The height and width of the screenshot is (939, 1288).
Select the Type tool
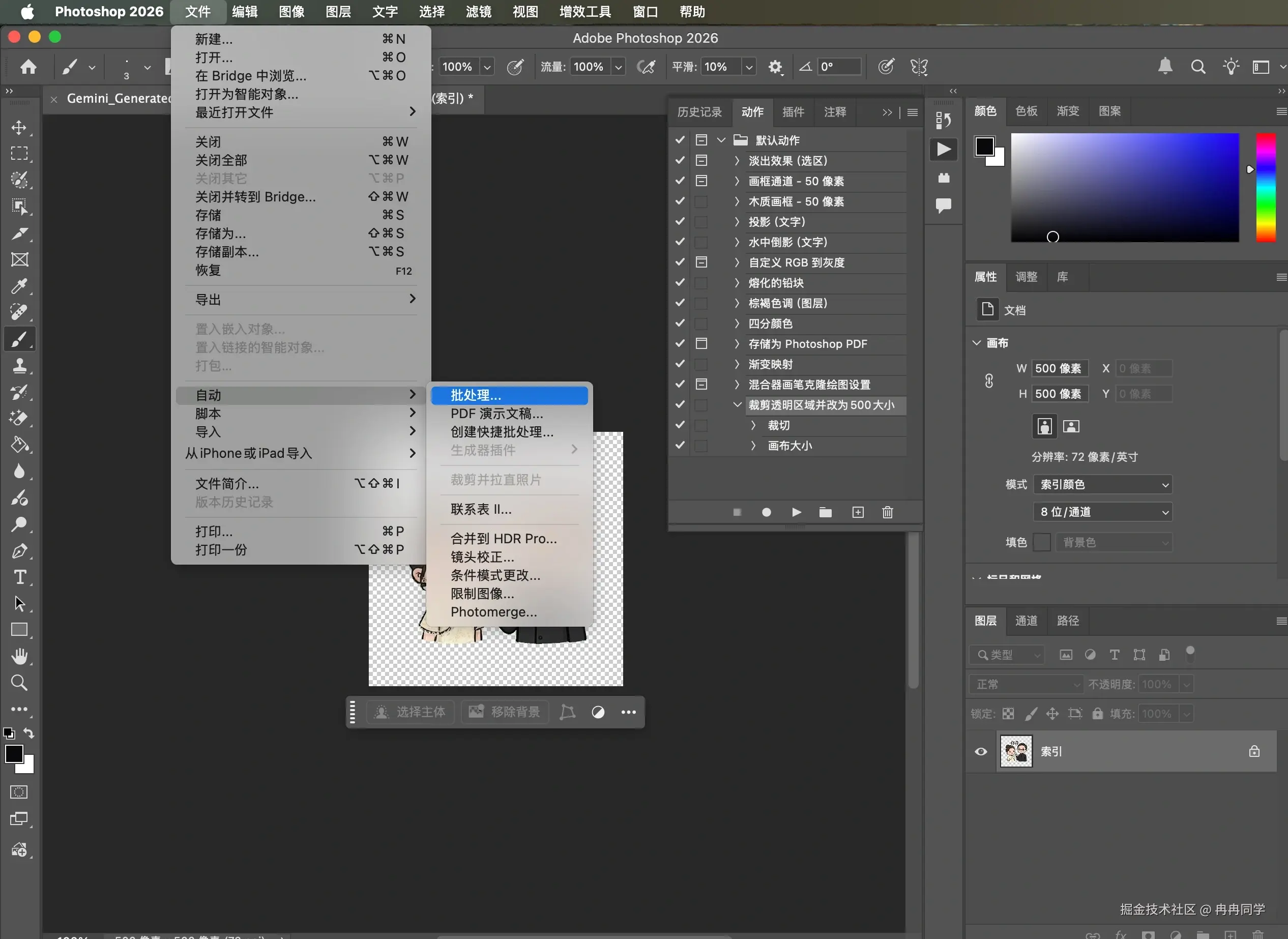tap(19, 577)
